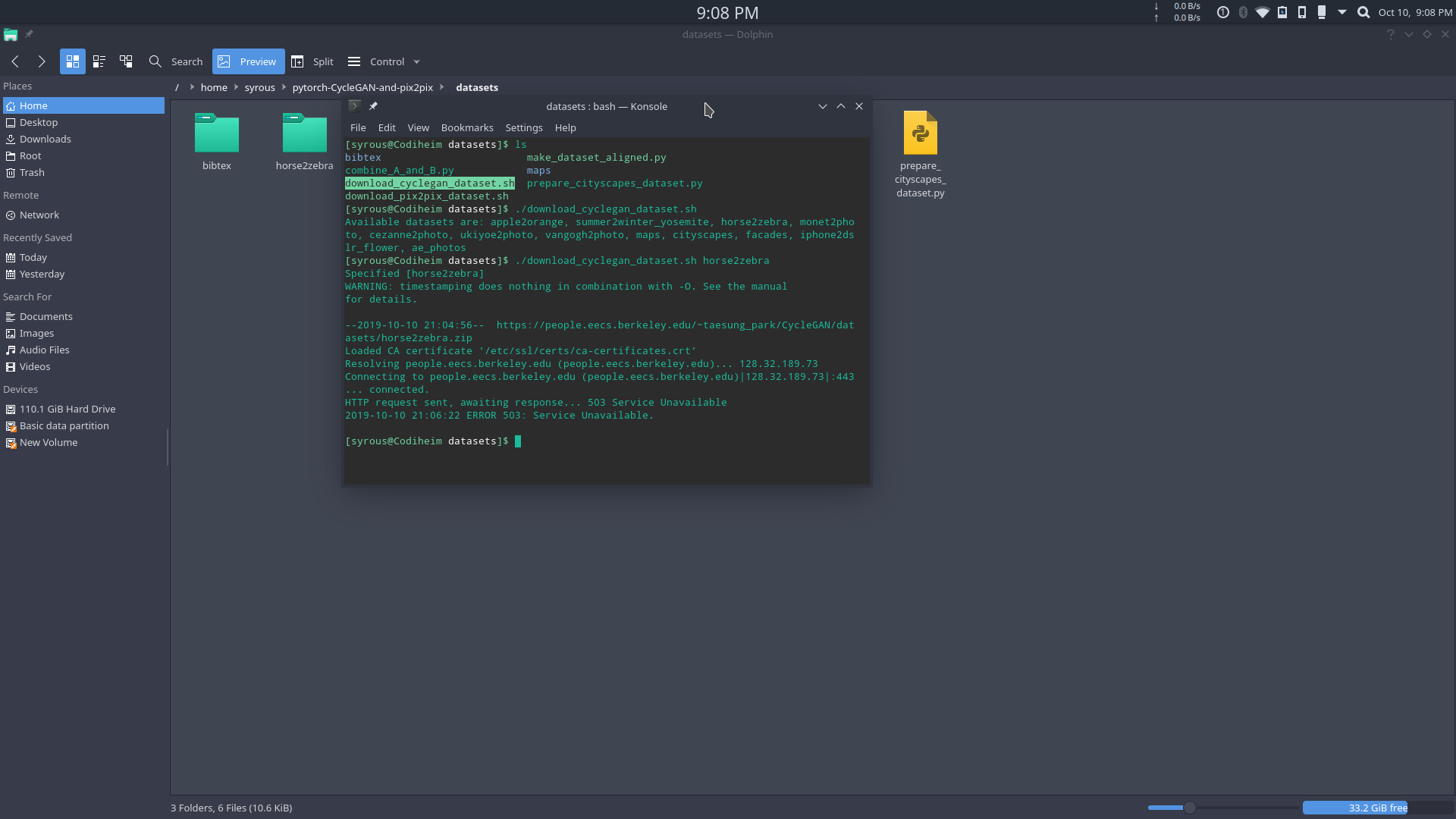Toggle Split view in Dolphin

[312, 61]
